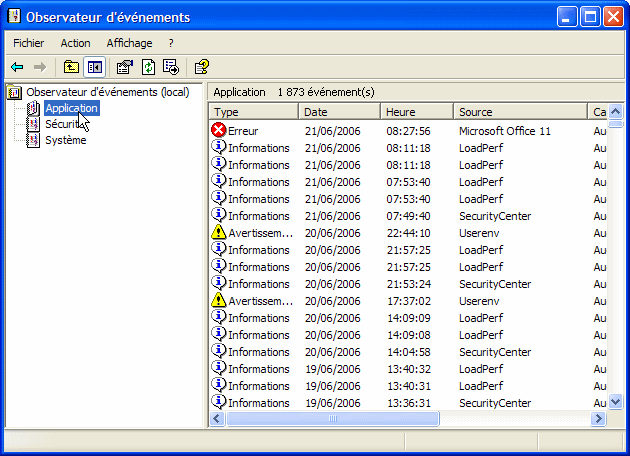This screenshot has height=456, width=630.
Task: Select Observateur d'événements (local) root node
Action: 107,92
